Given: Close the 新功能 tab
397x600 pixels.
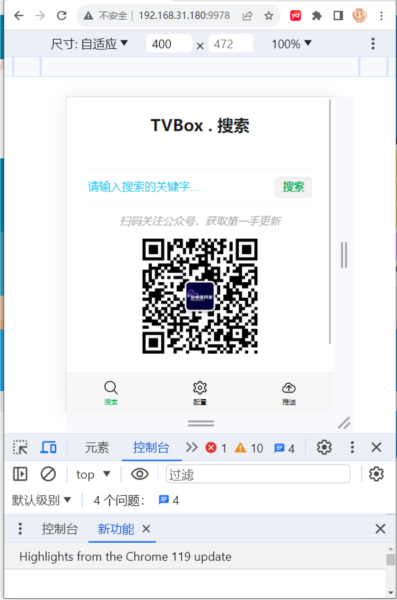Looking at the screenshot, I should pos(146,529).
